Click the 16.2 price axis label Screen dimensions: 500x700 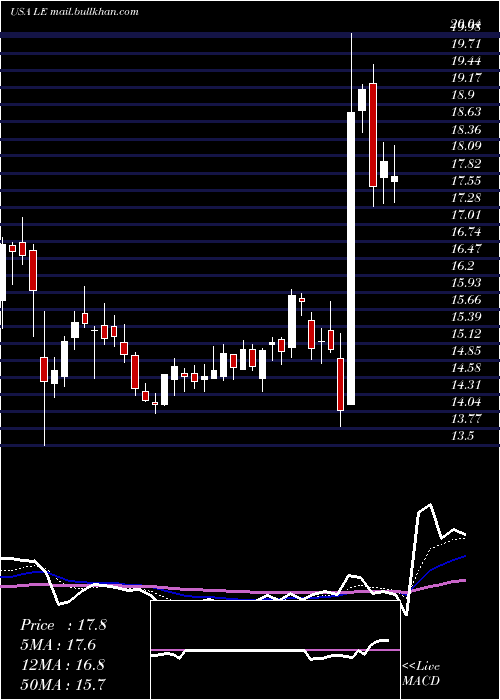coord(463,266)
